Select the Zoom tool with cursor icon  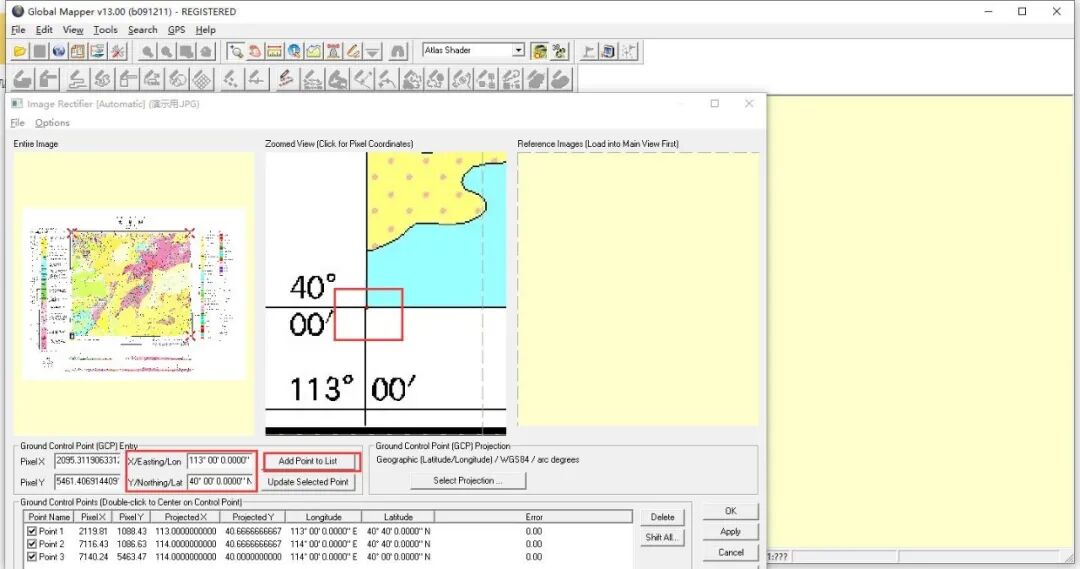pyautogui.click(x=236, y=52)
